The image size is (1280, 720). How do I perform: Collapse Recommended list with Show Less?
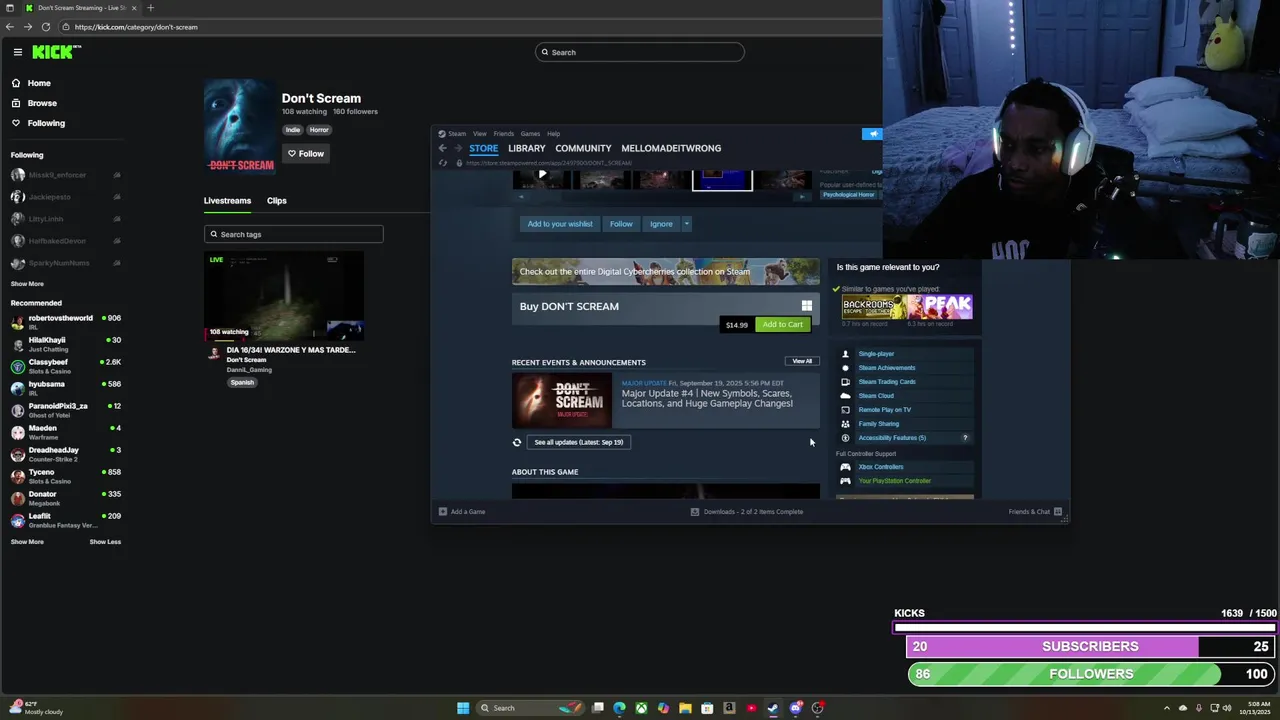click(105, 542)
